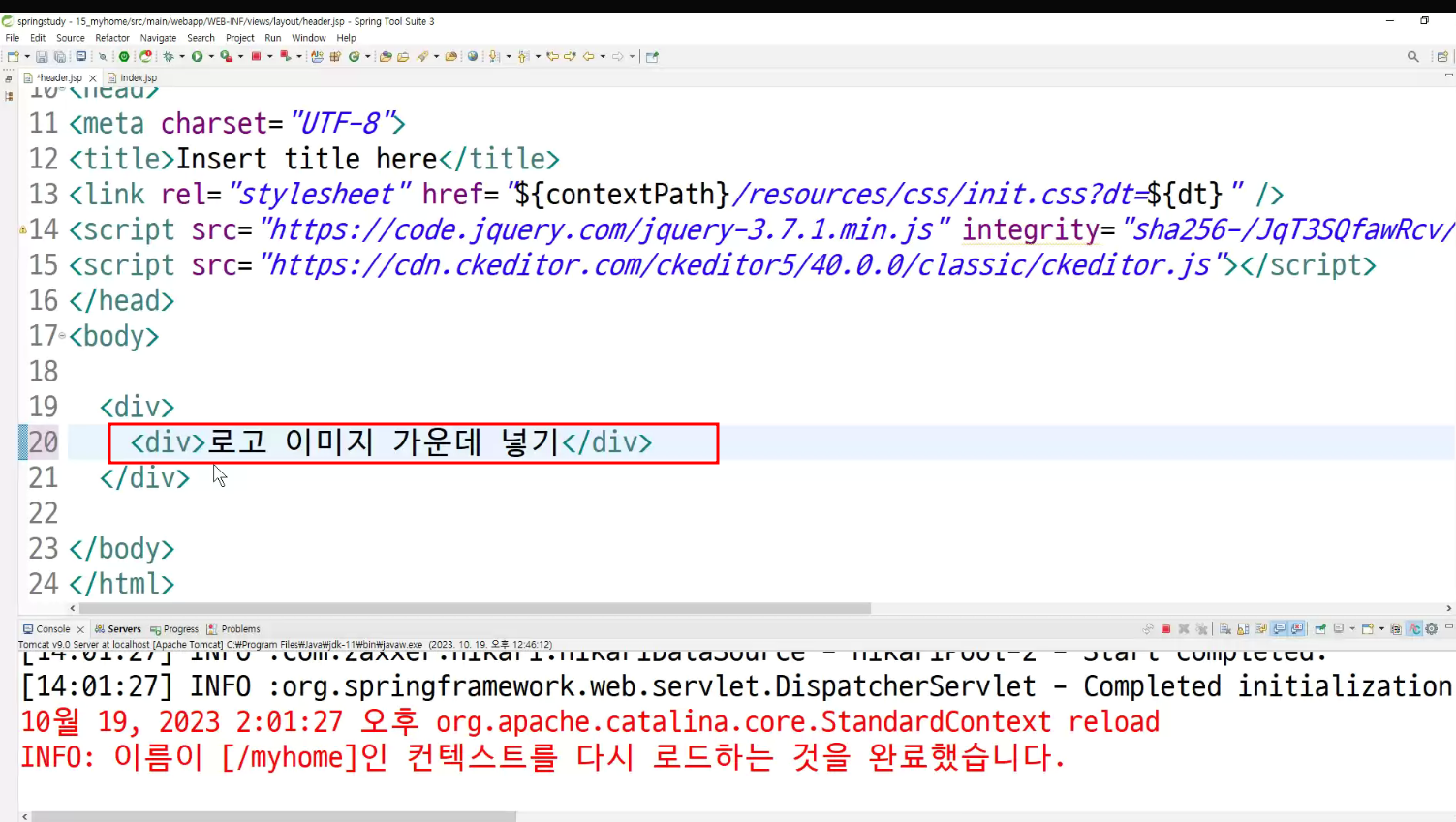Screen dimensions: 1456x822
Task: Pin the console with pin icon
Action: click(1319, 629)
